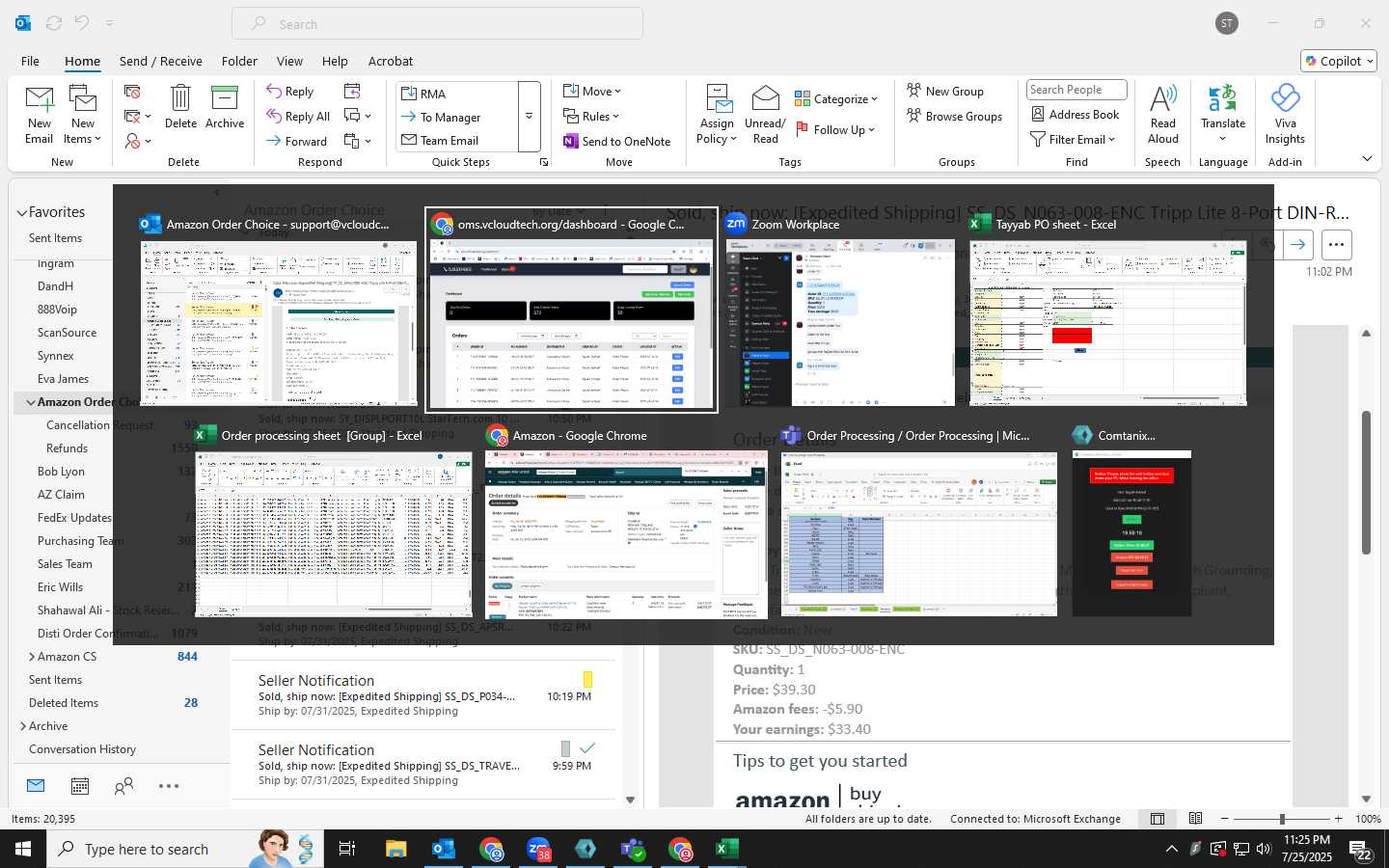The image size is (1389, 868).
Task: Open the Send / Receive tab
Action: [161, 61]
